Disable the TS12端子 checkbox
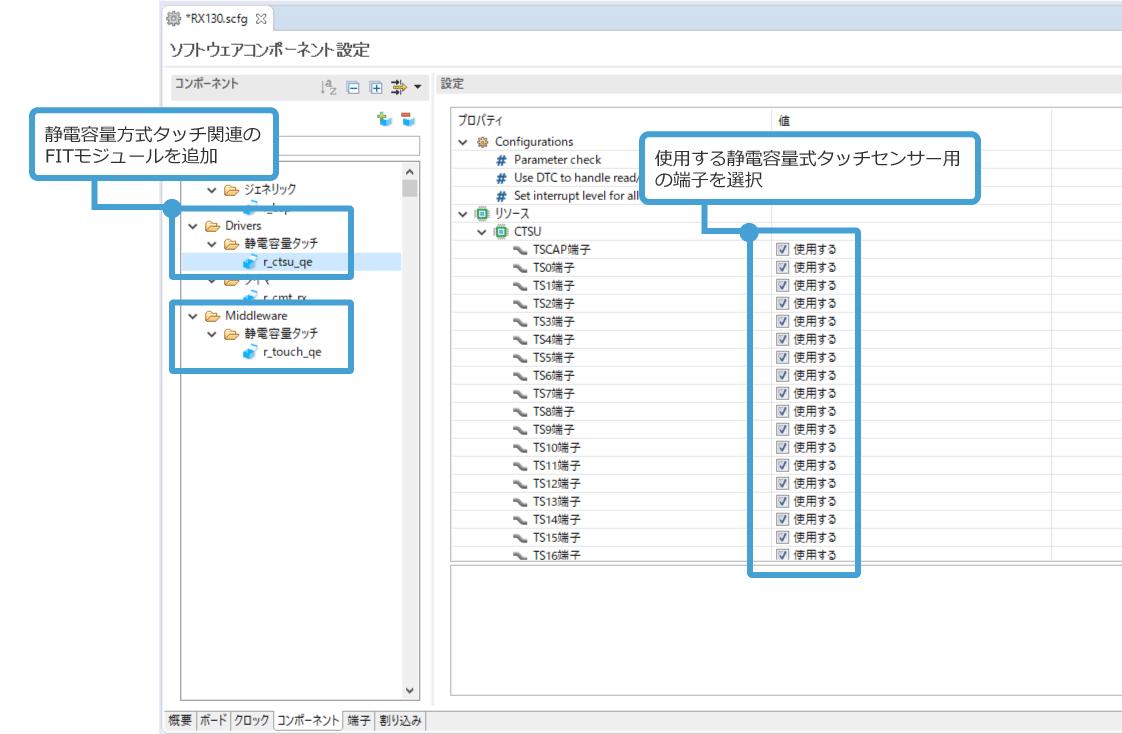1122x734 pixels. (783, 483)
